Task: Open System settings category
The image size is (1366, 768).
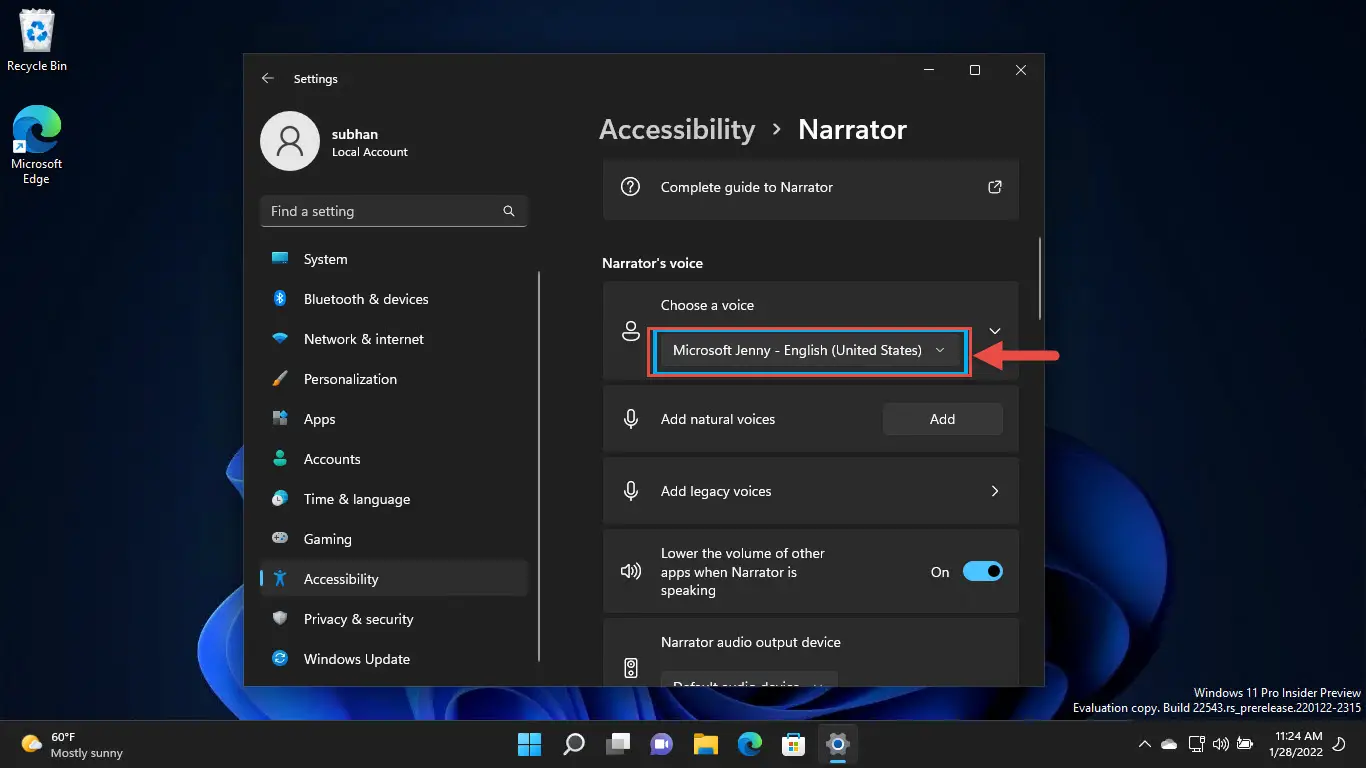Action: 394,259
